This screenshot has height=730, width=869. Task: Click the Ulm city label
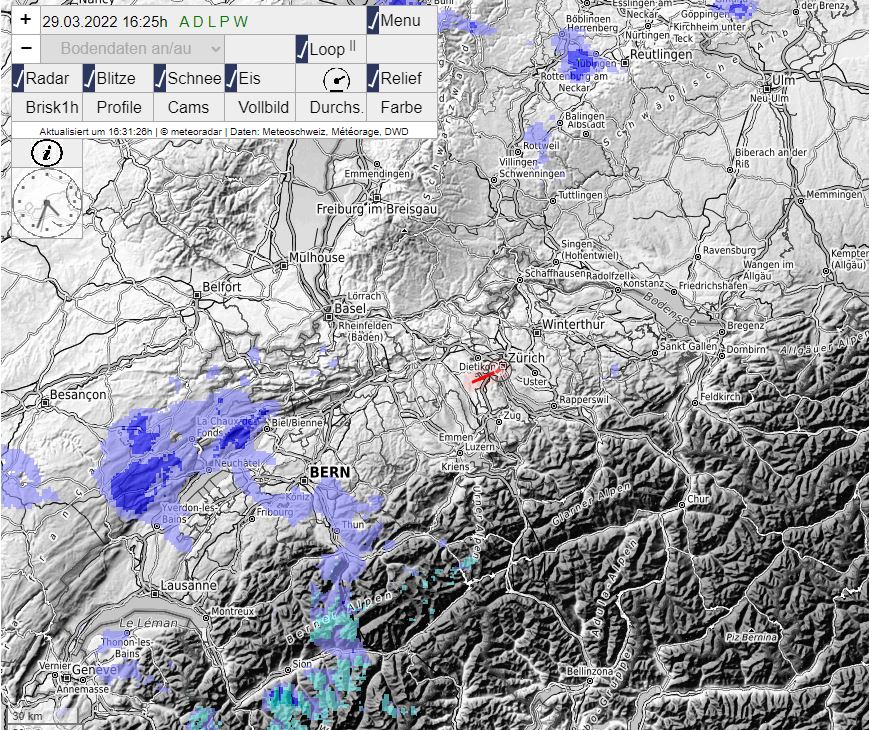pos(784,80)
